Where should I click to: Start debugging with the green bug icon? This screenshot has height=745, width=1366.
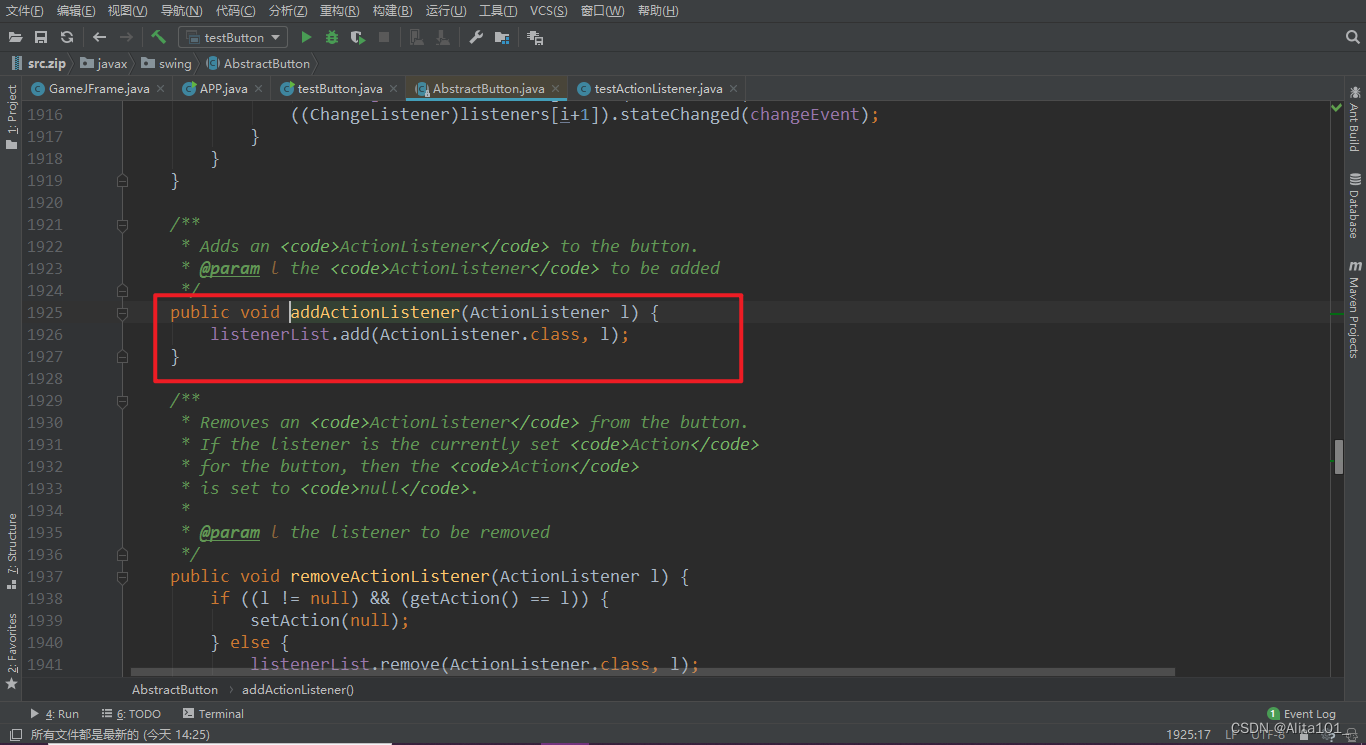(332, 37)
